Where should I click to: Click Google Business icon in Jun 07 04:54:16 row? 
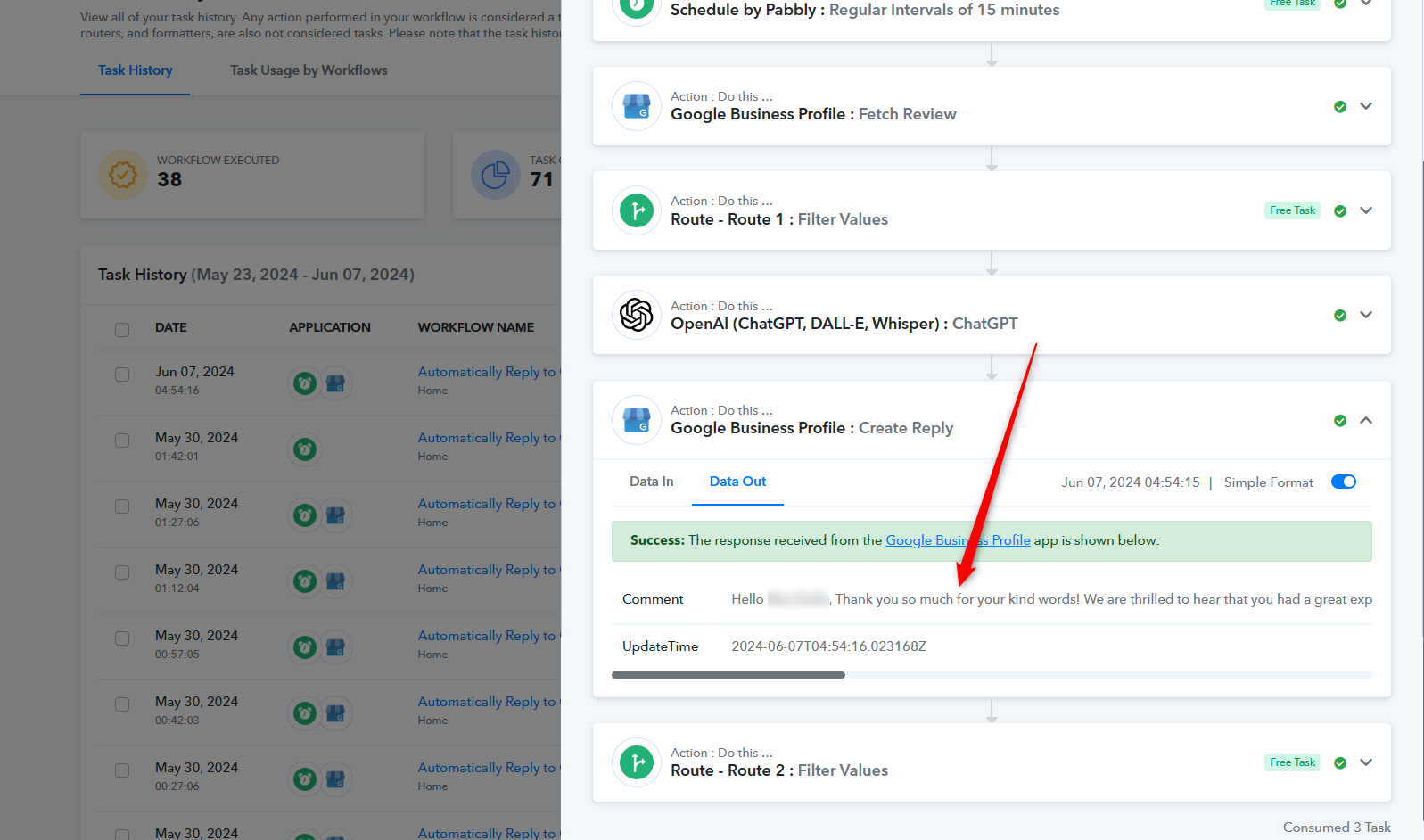tap(335, 383)
